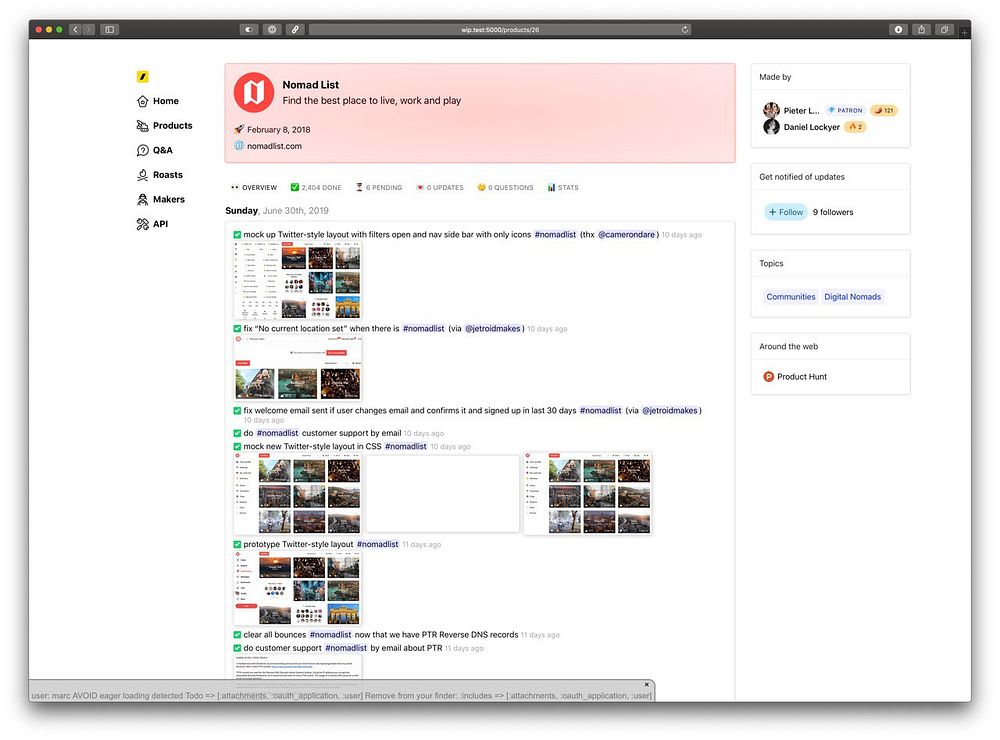This screenshot has width=1000, height=740.
Task: Open the Safari share button
Action: 922,29
